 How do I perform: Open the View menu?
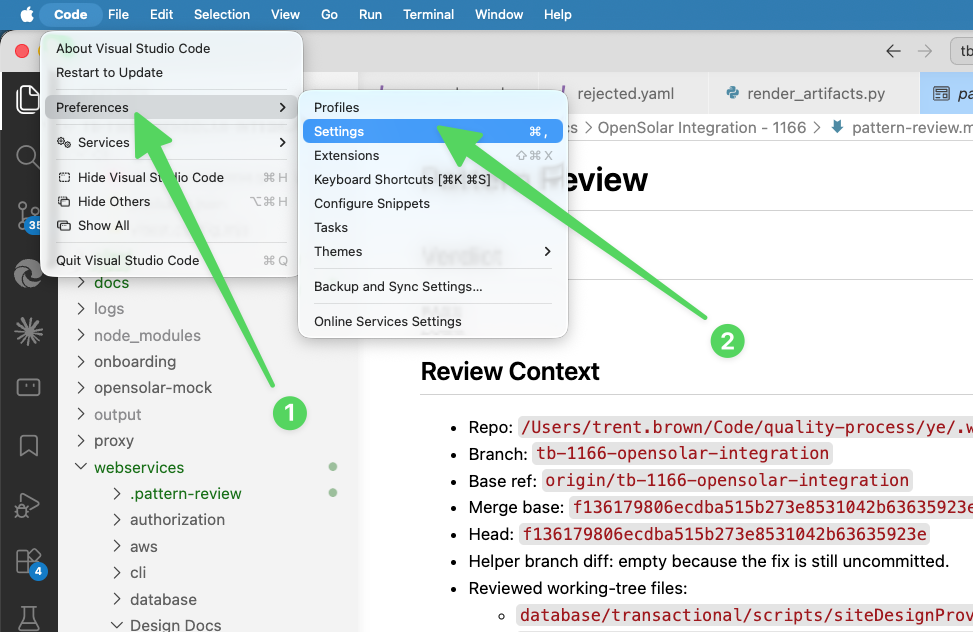(x=285, y=14)
